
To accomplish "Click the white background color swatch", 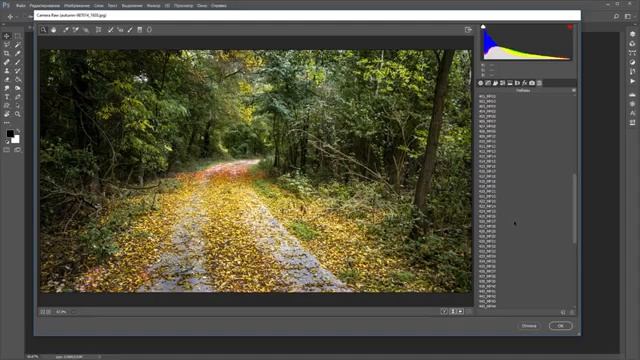I will click(16, 140).
